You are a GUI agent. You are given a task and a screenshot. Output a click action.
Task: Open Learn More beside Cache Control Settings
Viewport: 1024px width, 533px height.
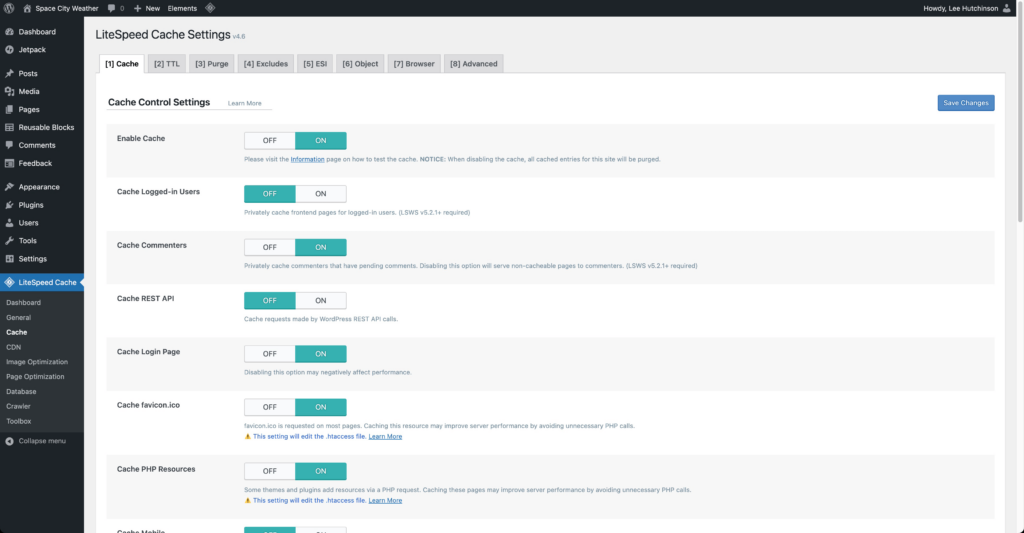point(244,103)
